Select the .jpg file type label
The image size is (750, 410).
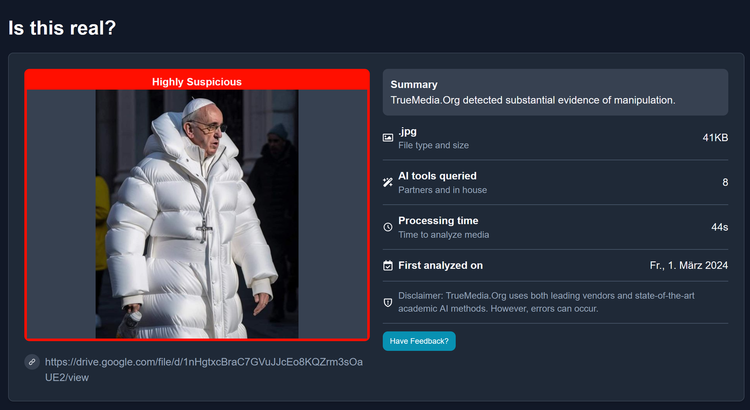point(407,132)
